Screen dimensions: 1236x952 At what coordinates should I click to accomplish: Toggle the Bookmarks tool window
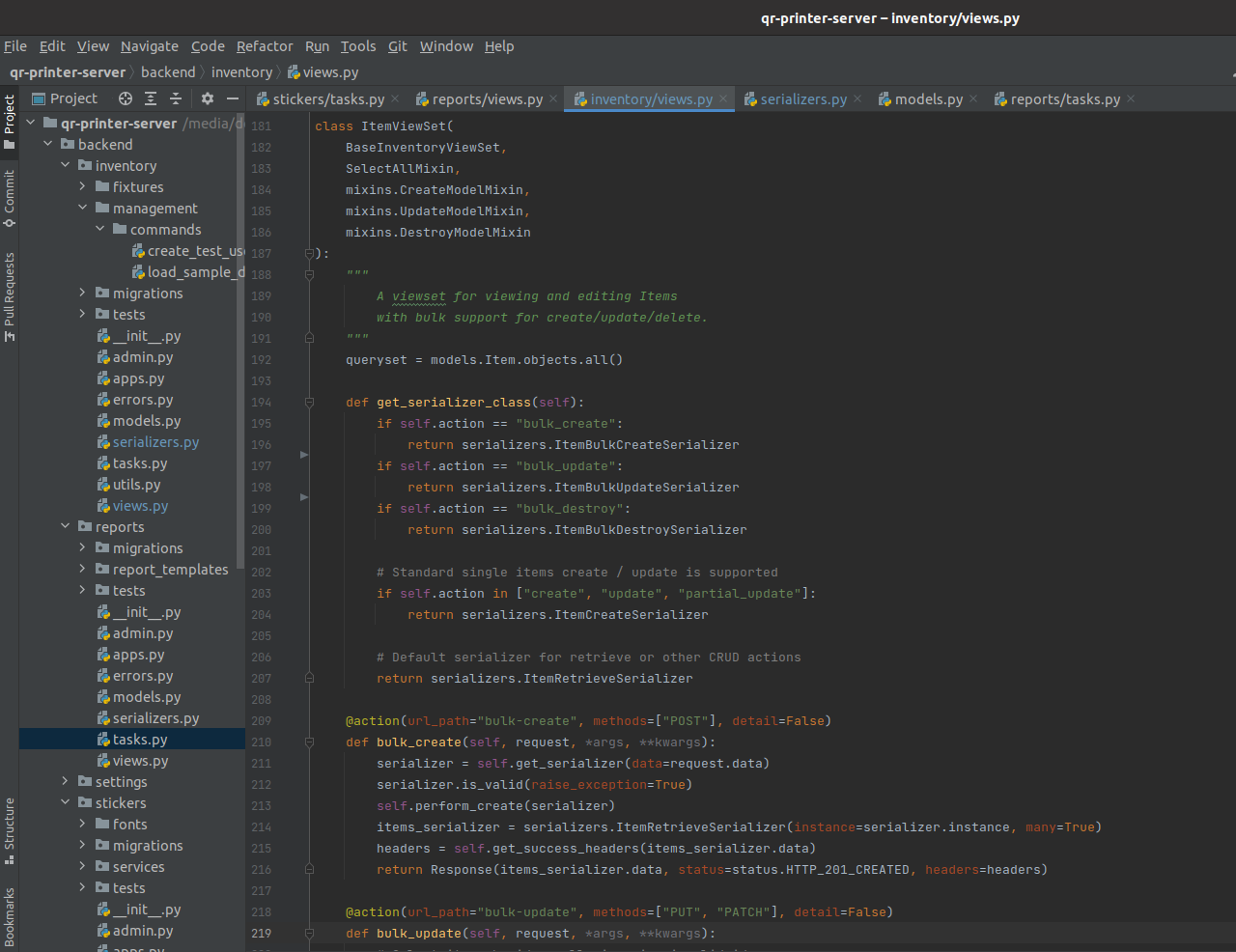click(x=10, y=915)
